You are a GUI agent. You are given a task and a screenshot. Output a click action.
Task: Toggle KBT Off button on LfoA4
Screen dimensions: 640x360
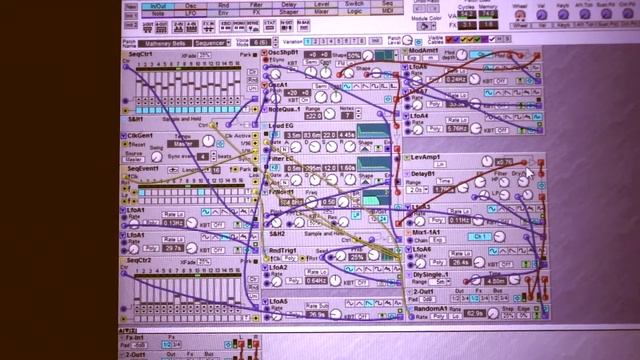(x=501, y=130)
